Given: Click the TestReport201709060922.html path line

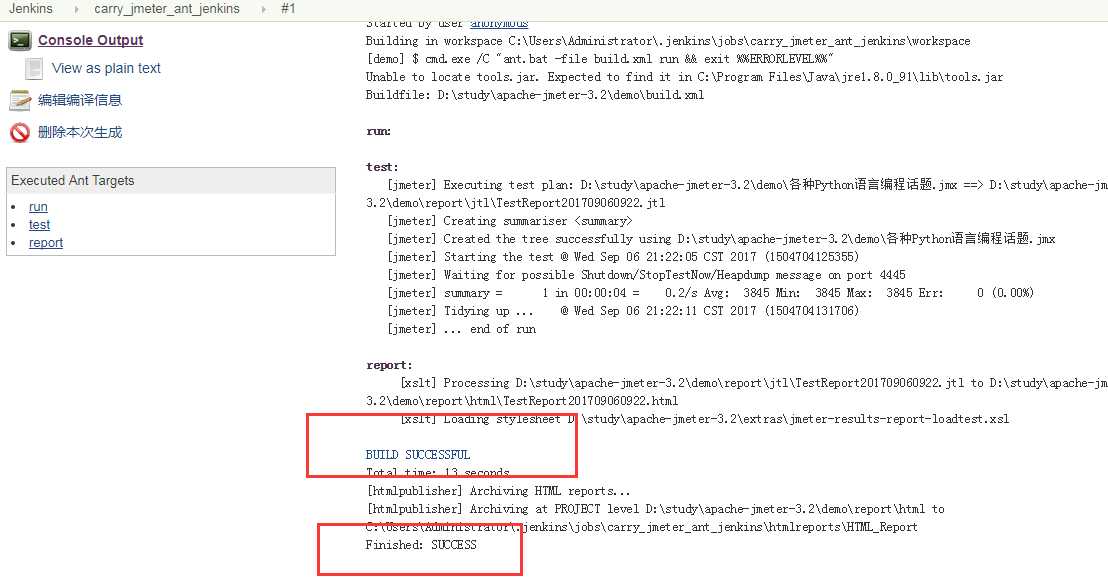Looking at the screenshot, I should click(x=521, y=401).
